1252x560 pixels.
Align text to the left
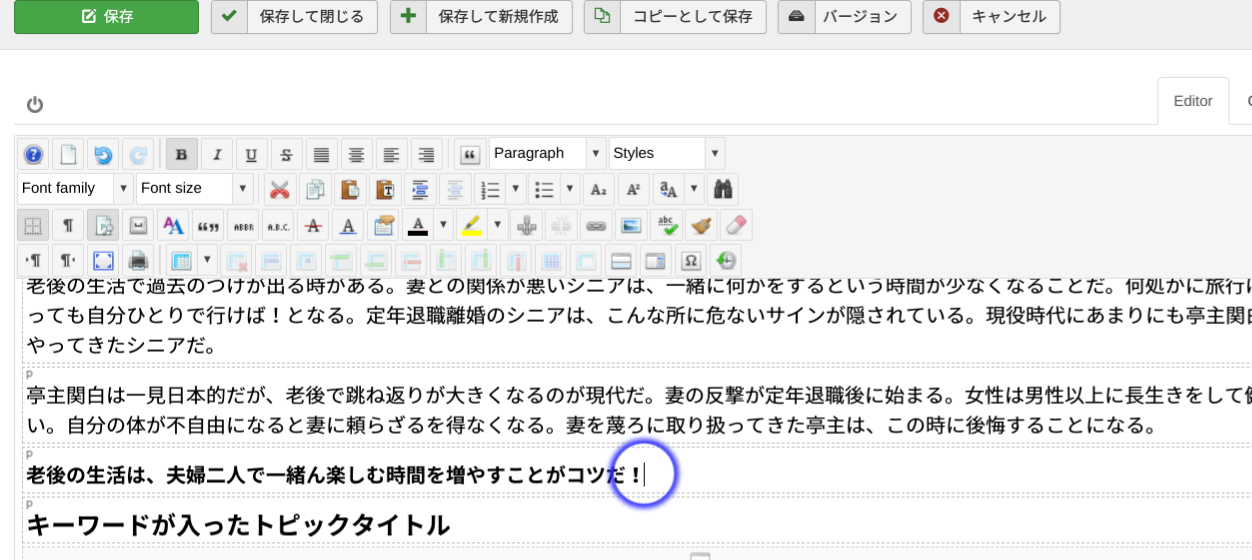[391, 154]
